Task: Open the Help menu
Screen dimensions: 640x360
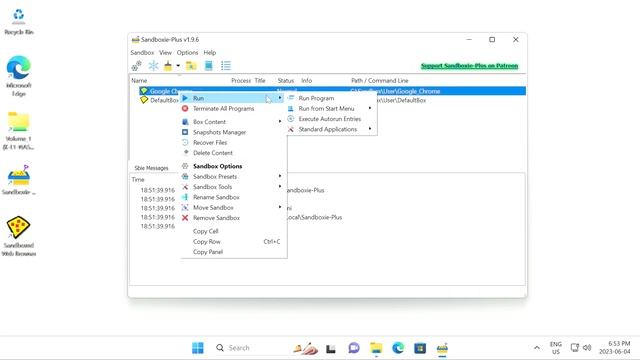Action: coord(210,53)
